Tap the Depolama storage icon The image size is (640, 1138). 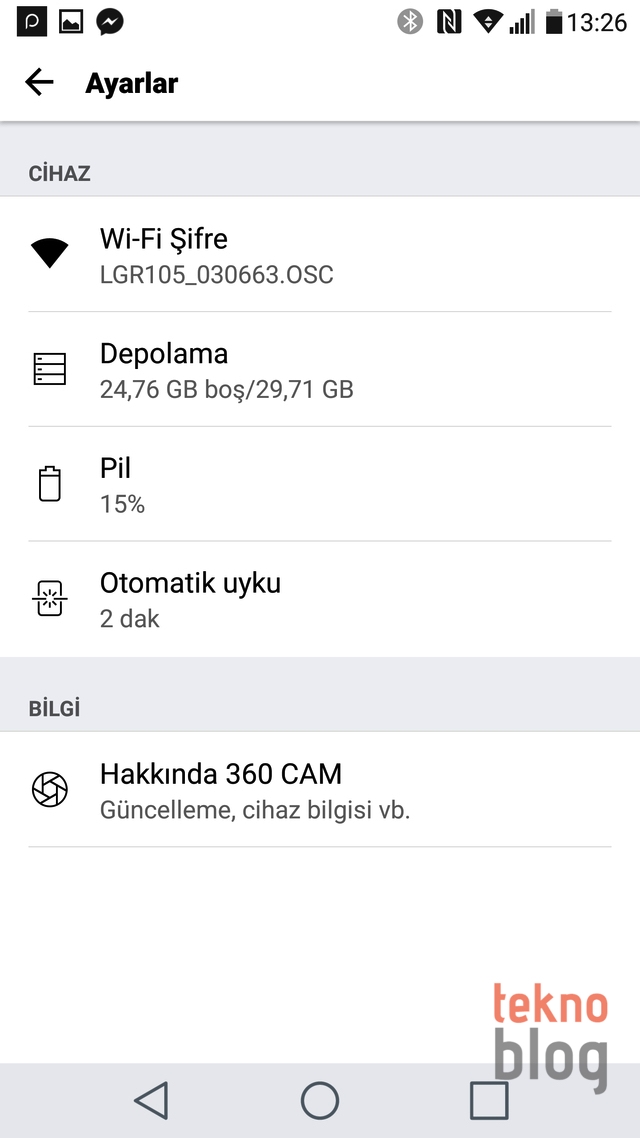(x=49, y=369)
